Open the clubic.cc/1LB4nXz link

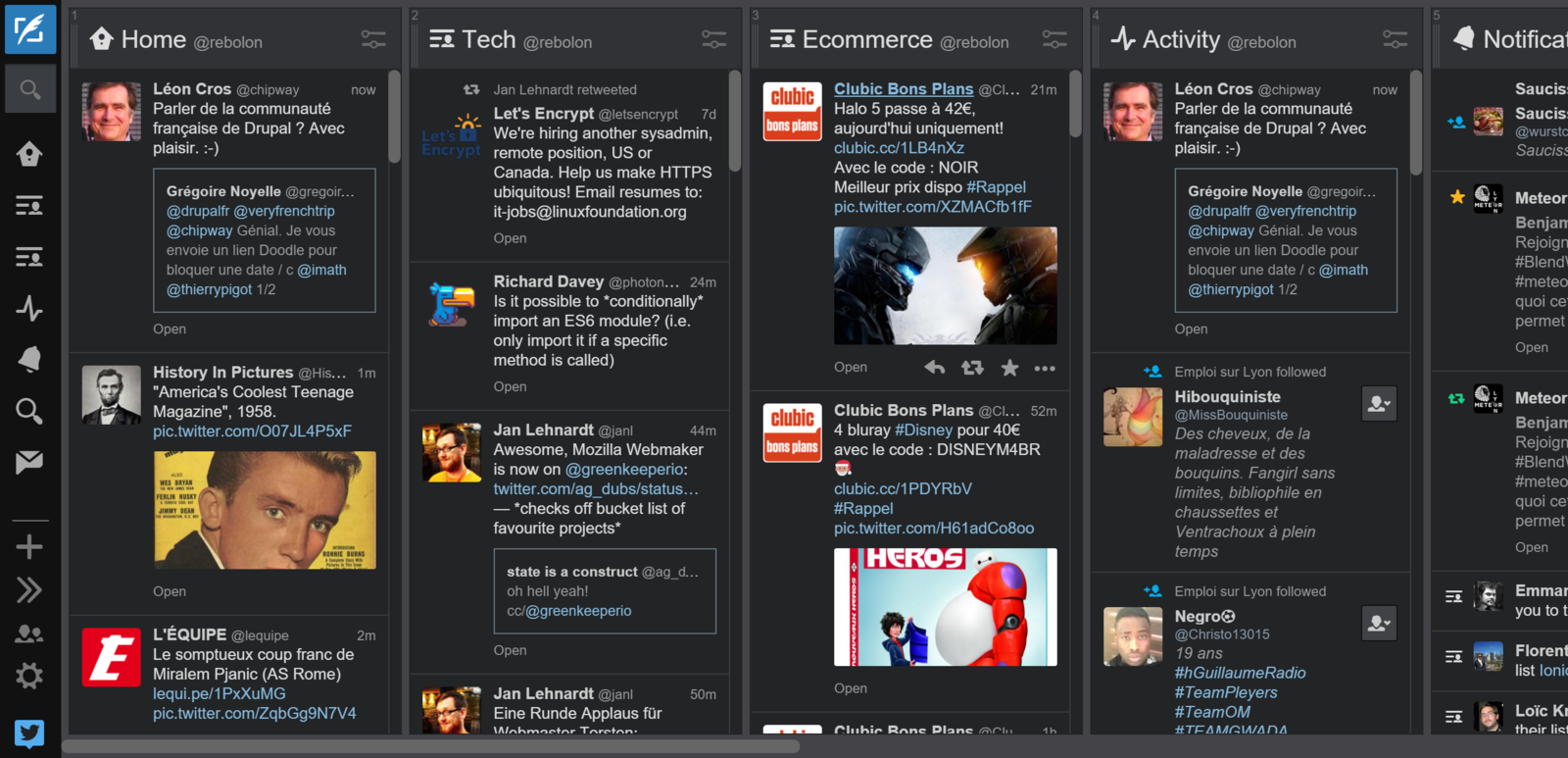[x=899, y=148]
